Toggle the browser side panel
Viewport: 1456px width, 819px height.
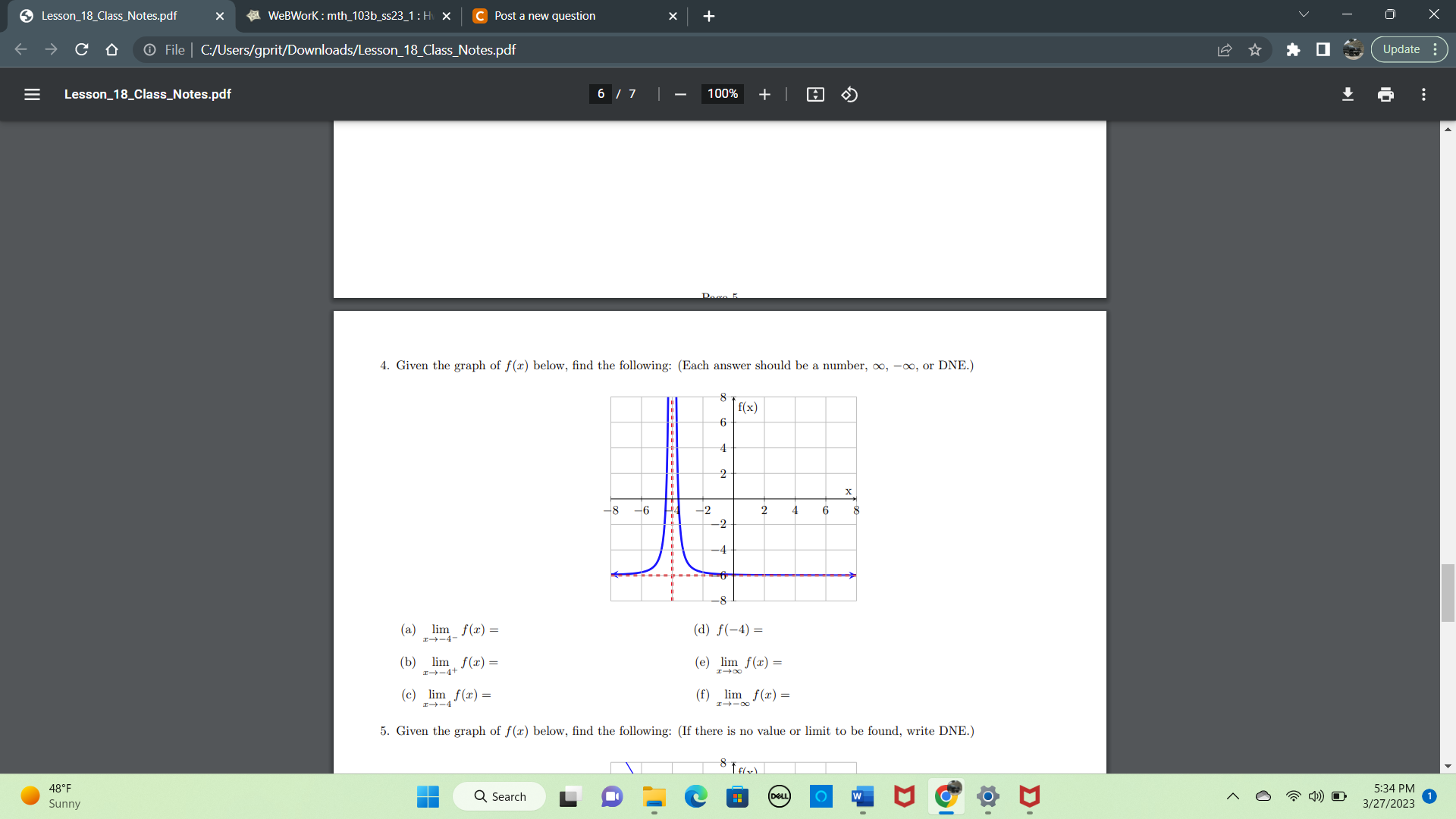(x=1323, y=50)
